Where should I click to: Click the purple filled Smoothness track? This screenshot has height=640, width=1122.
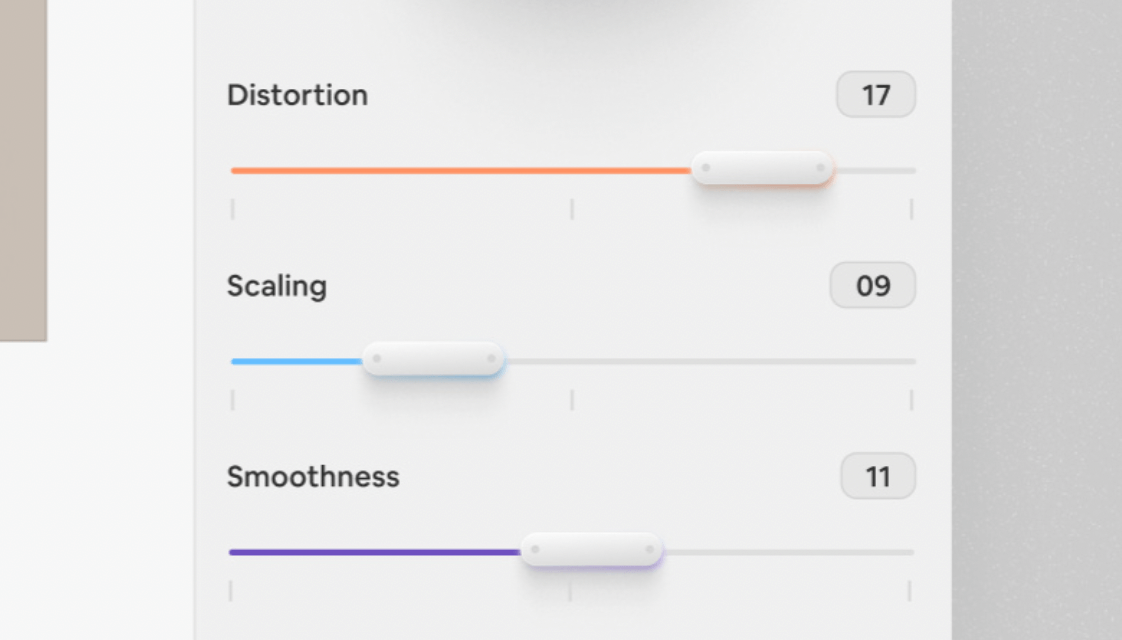pos(375,552)
